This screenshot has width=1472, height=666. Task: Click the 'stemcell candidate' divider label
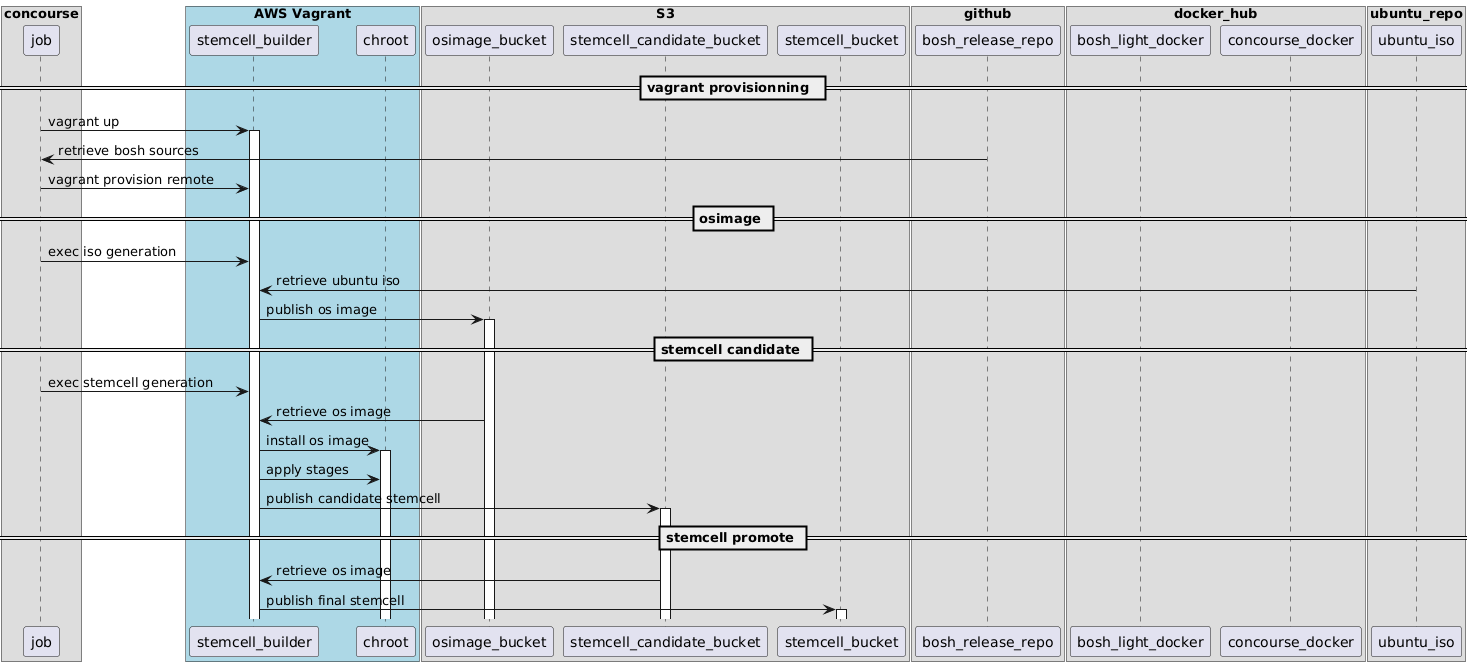coord(733,350)
